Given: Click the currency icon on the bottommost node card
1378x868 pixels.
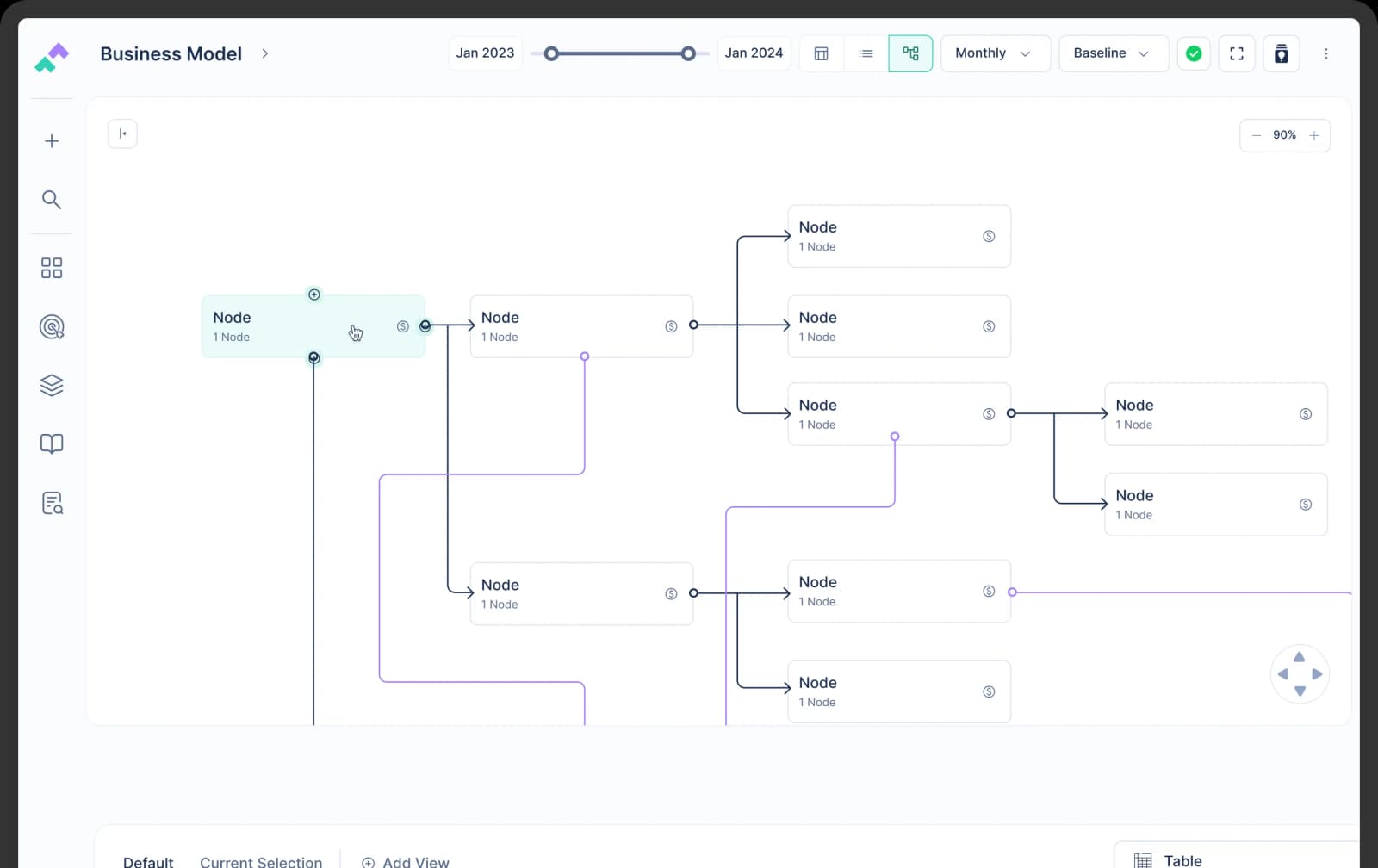Looking at the screenshot, I should tap(989, 691).
